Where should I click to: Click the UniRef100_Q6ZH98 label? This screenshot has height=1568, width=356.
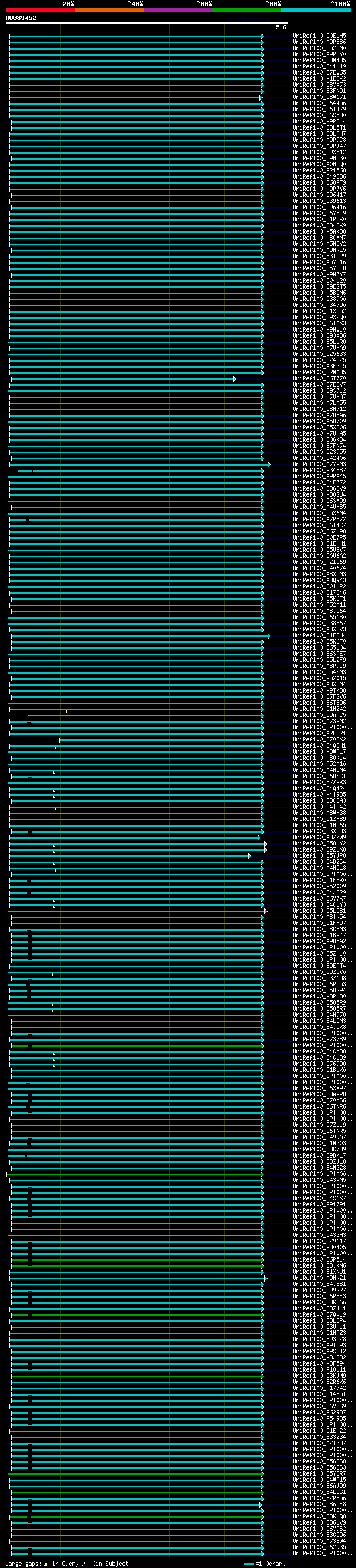coord(319,532)
